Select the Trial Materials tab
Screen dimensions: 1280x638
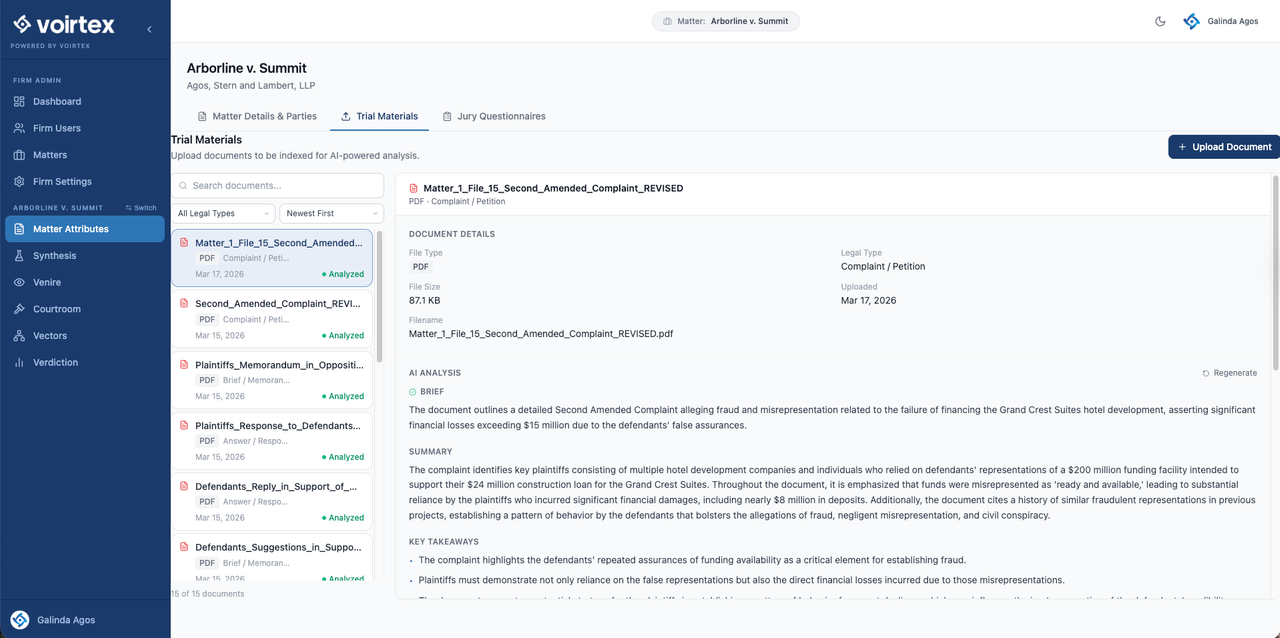(379, 116)
